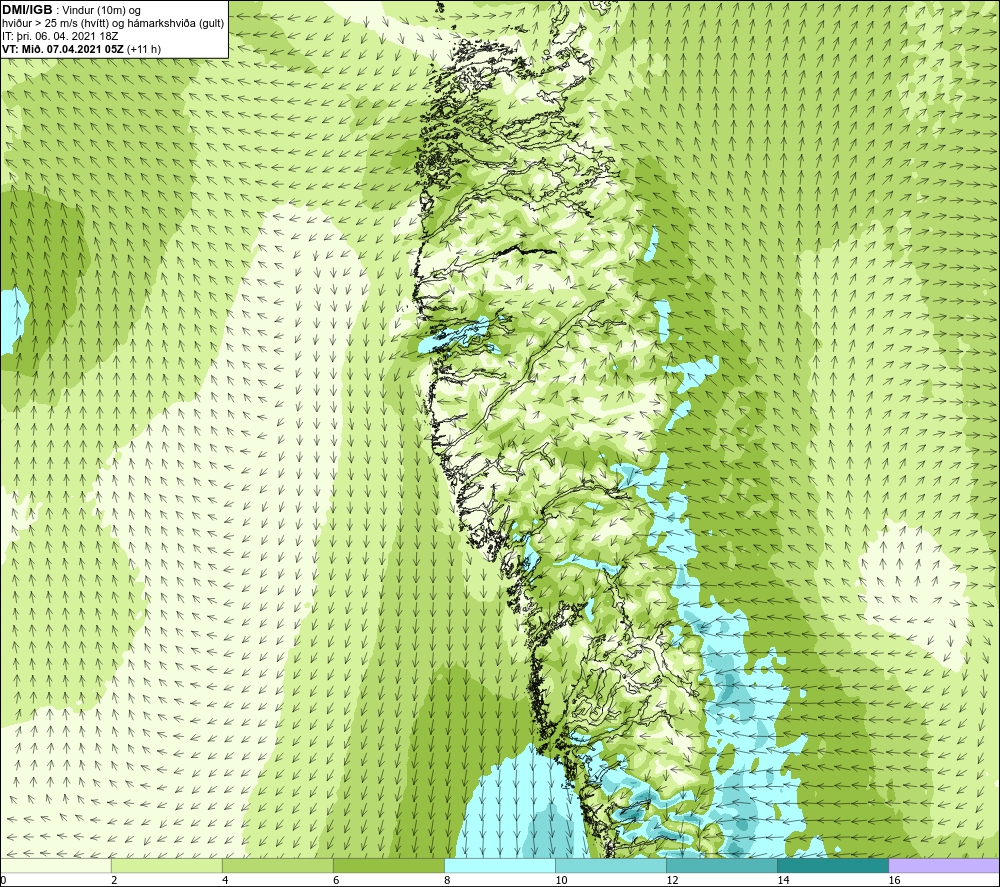1000x887 pixels.
Task: Click the cyan 10–12 m/s legend swatch
Action: tap(611, 865)
